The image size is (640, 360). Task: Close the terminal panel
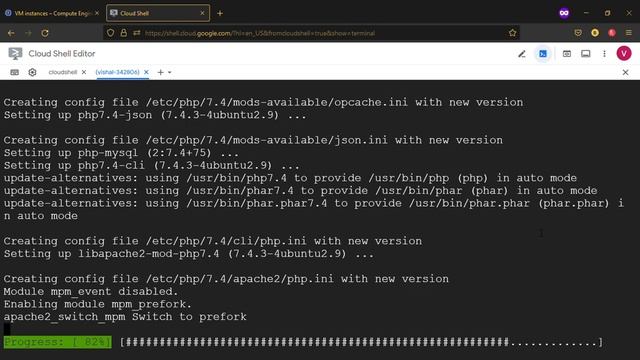point(625,72)
